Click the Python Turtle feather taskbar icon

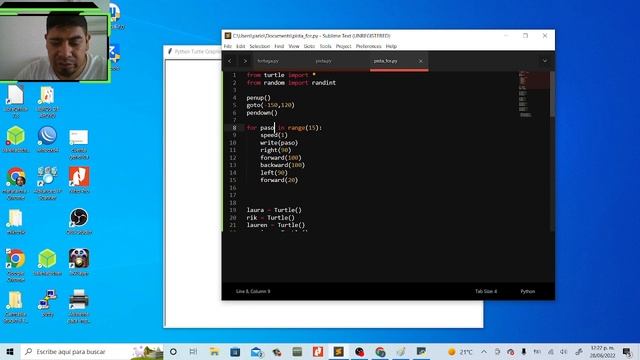pyautogui.click(x=401, y=351)
